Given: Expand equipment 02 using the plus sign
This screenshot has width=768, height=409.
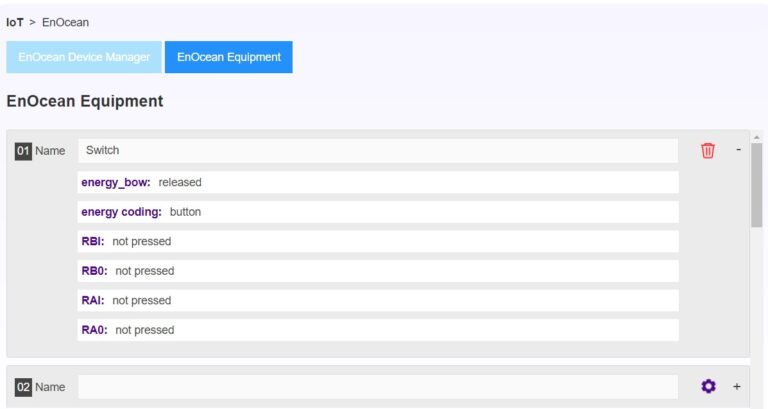Looking at the screenshot, I should click(737, 386).
